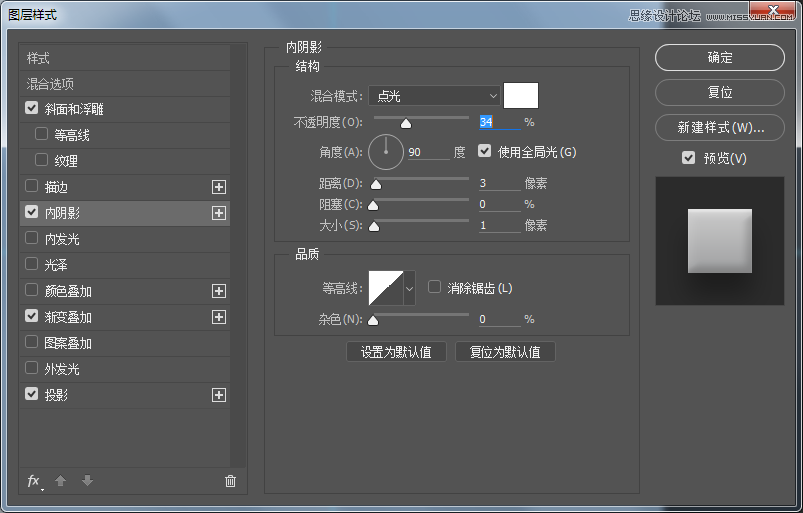Open the 混合模式 dropdown showing 点光
Viewport: 803px width, 513px height.
(x=434, y=96)
